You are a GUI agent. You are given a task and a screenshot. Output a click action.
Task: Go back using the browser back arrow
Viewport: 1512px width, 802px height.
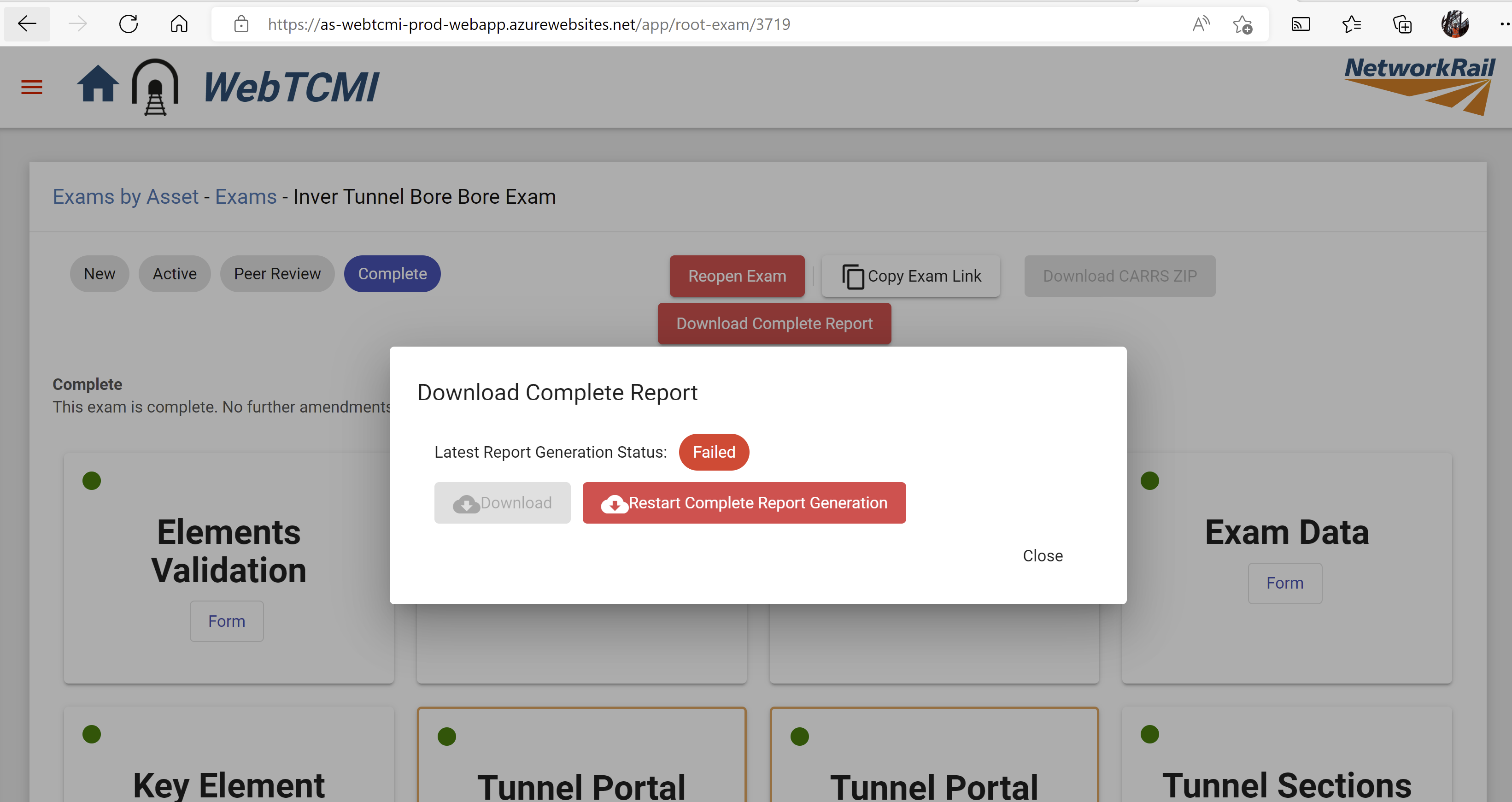[x=27, y=24]
